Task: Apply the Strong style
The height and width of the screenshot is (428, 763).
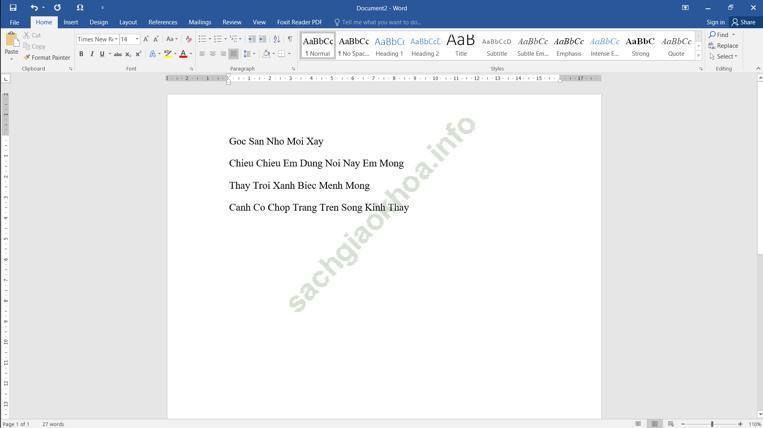Action: [640, 46]
